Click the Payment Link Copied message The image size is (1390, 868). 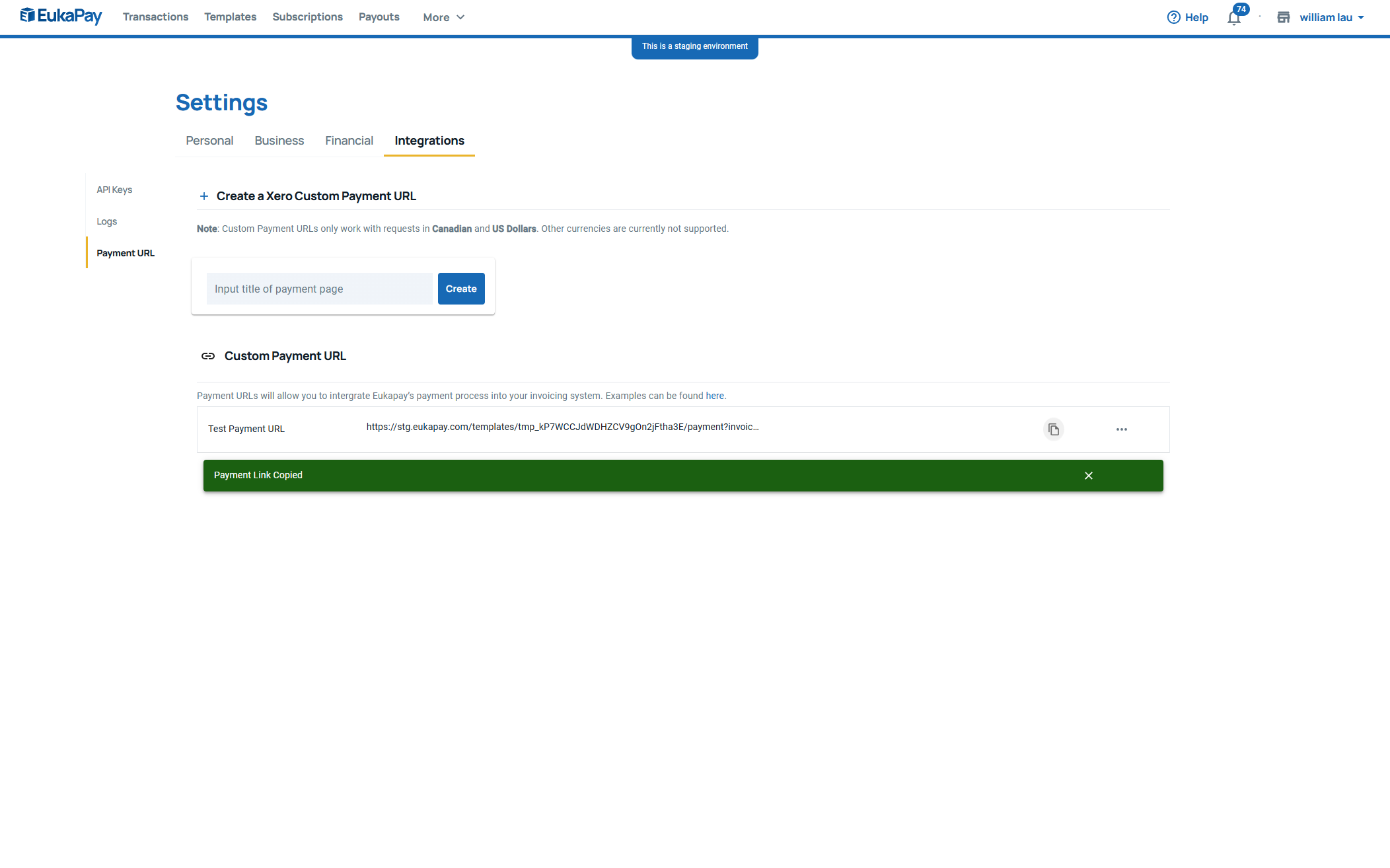coord(258,475)
